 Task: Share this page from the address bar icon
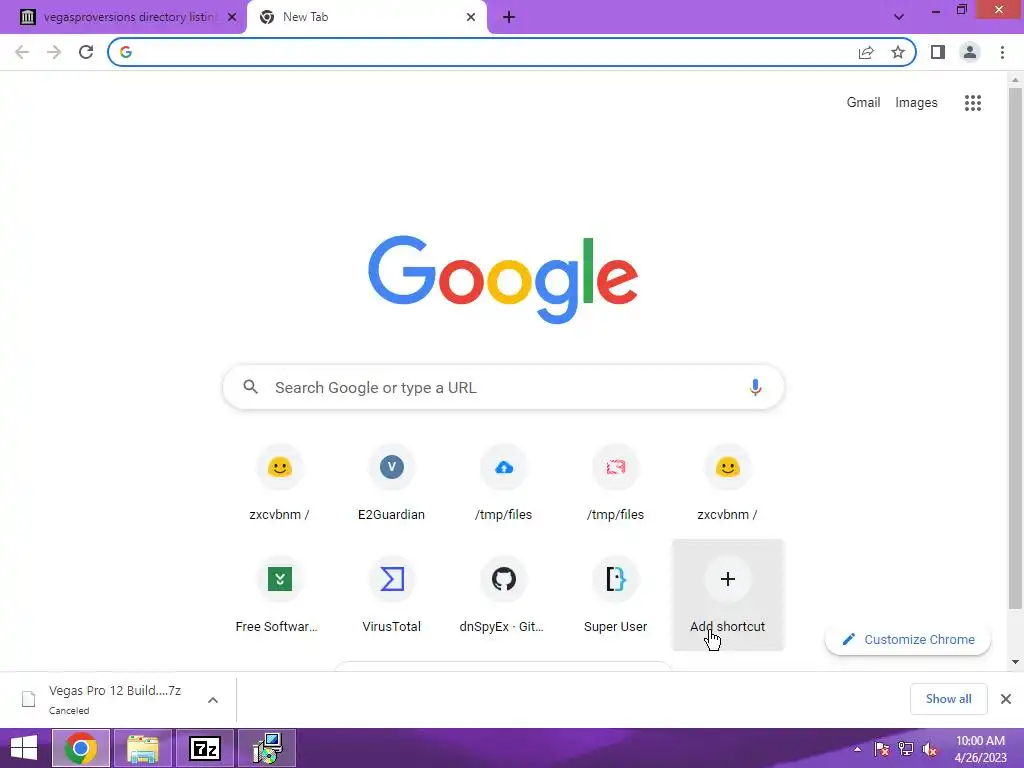(x=866, y=52)
